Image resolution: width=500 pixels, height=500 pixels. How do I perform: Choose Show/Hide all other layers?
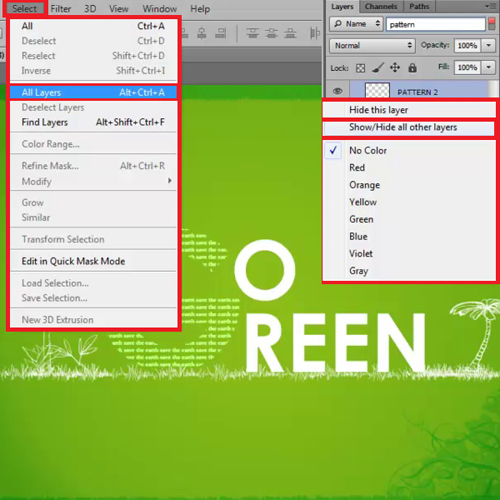pyautogui.click(x=409, y=128)
